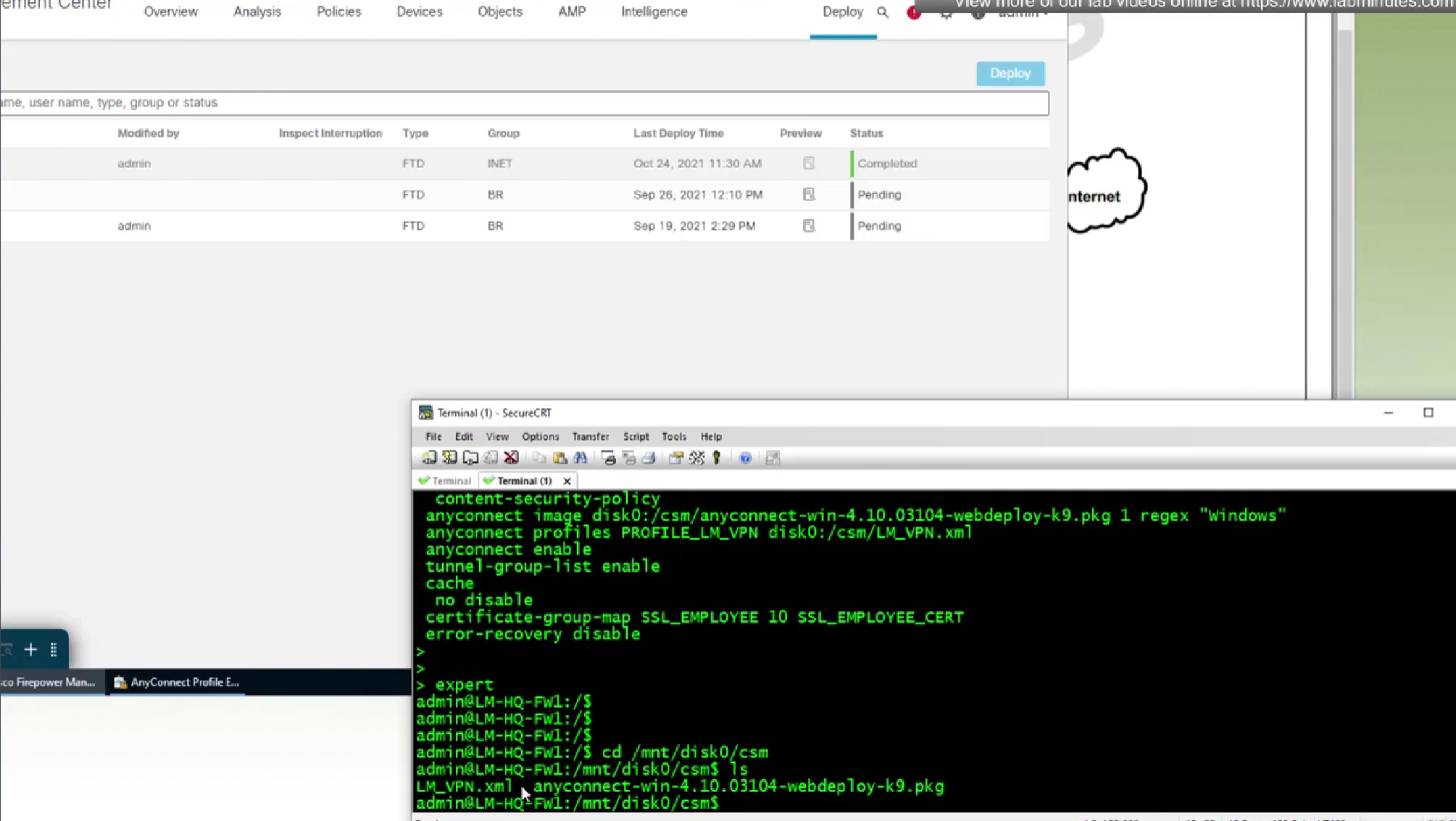Image resolution: width=1456 pixels, height=821 pixels.
Task: Click the red Disconnect session icon
Action: (511, 458)
